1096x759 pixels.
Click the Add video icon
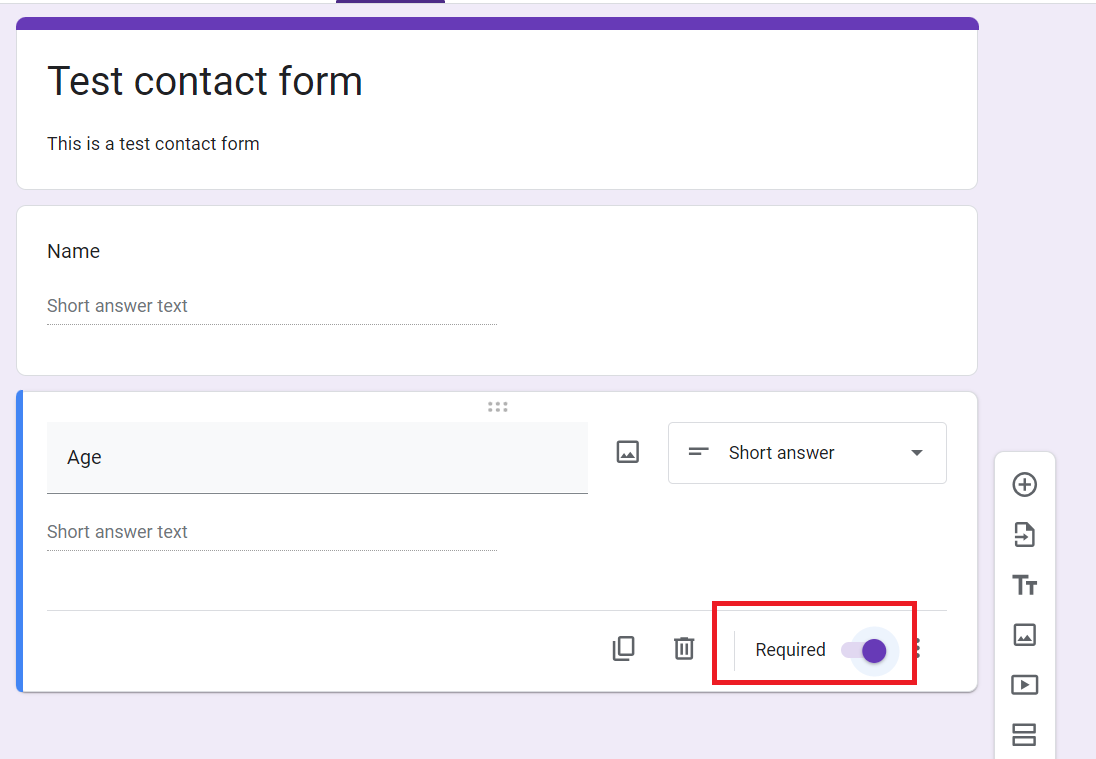(1024, 685)
